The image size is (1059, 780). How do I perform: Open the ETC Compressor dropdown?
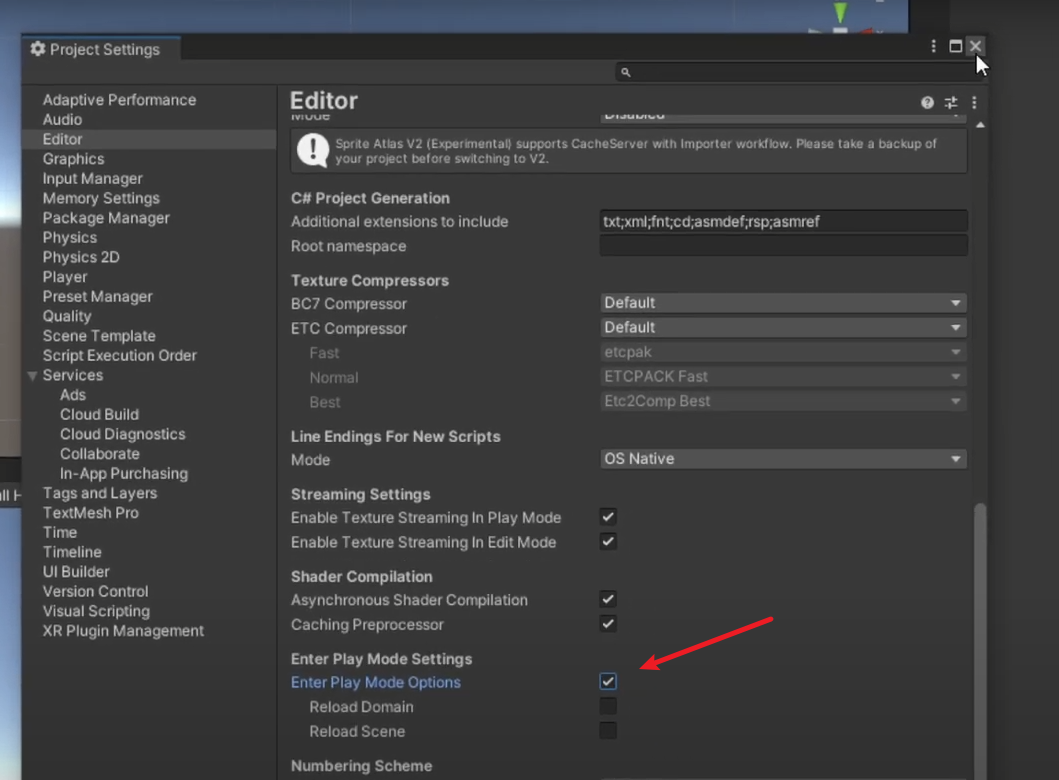pos(783,328)
